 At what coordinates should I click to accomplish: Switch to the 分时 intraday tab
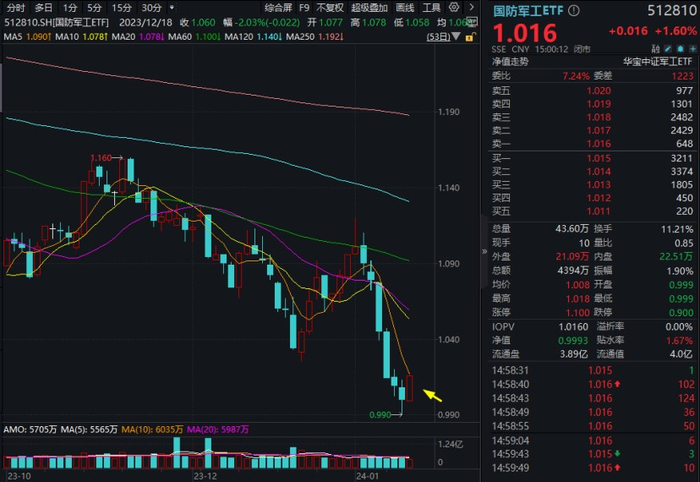[x=15, y=8]
